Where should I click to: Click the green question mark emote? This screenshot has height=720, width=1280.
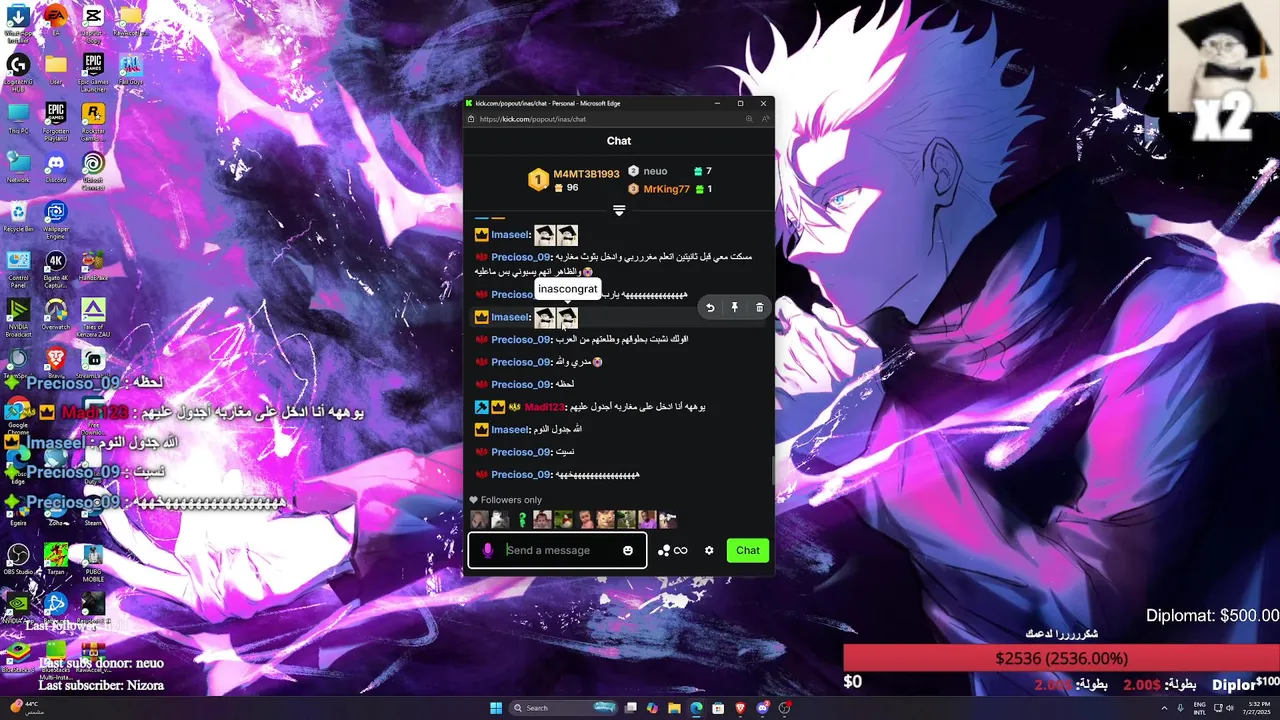click(x=521, y=519)
